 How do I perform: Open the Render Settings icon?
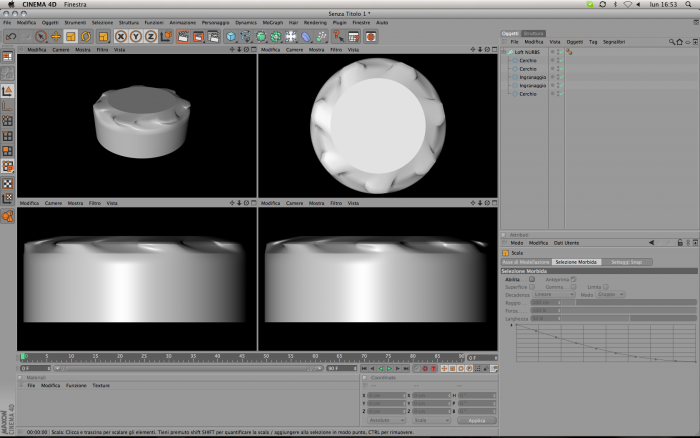[x=213, y=37]
